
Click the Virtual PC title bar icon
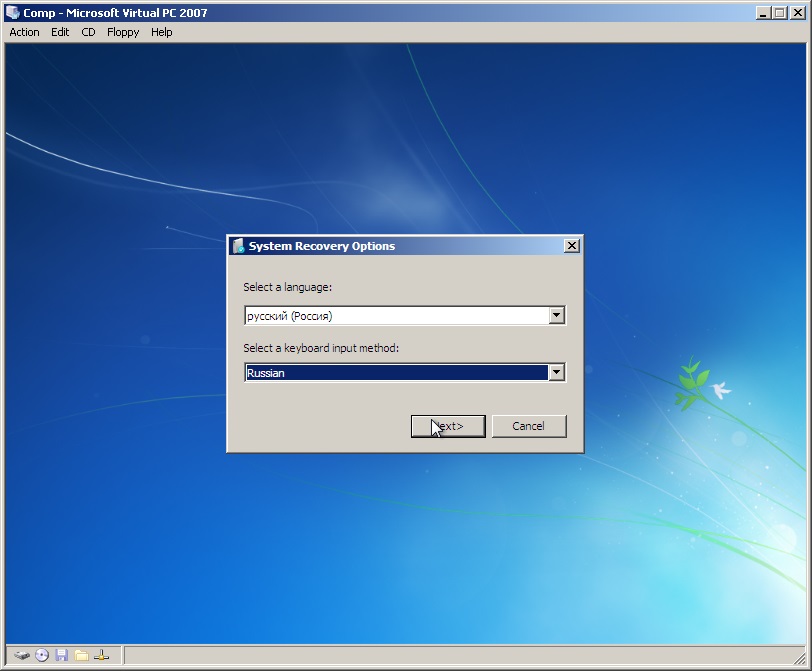[12, 13]
